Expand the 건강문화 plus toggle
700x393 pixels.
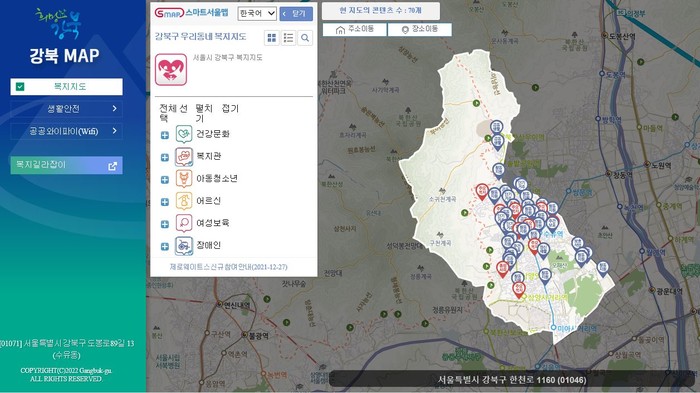(x=165, y=135)
